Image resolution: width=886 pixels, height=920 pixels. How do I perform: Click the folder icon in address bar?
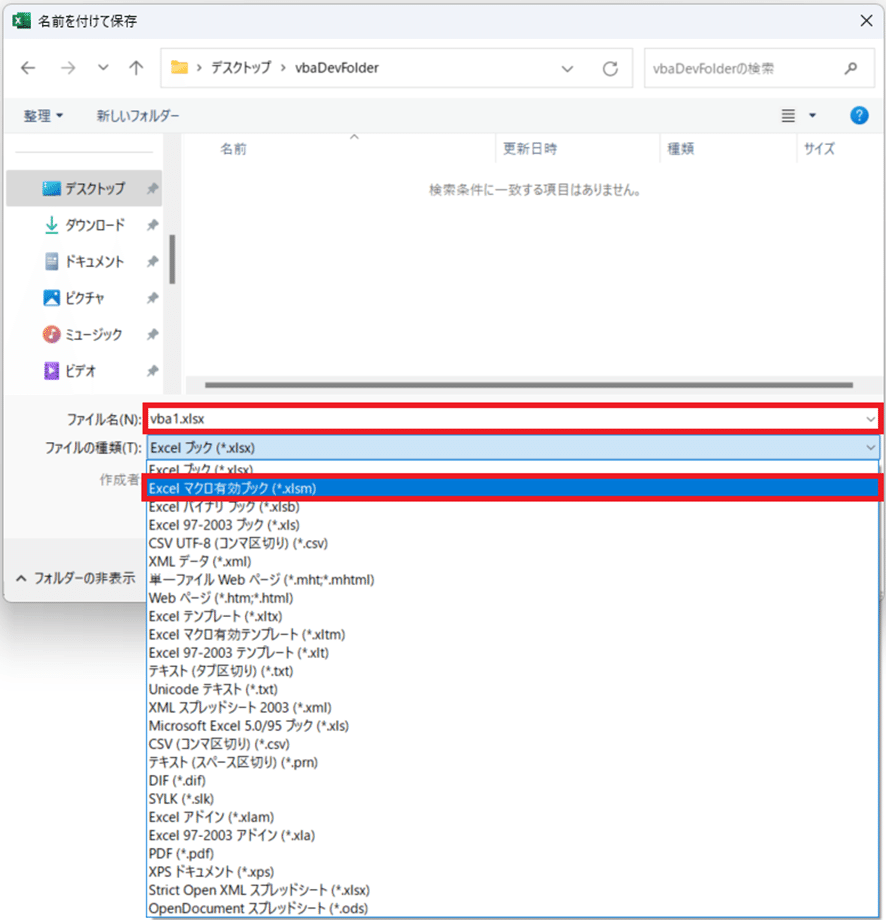(180, 67)
